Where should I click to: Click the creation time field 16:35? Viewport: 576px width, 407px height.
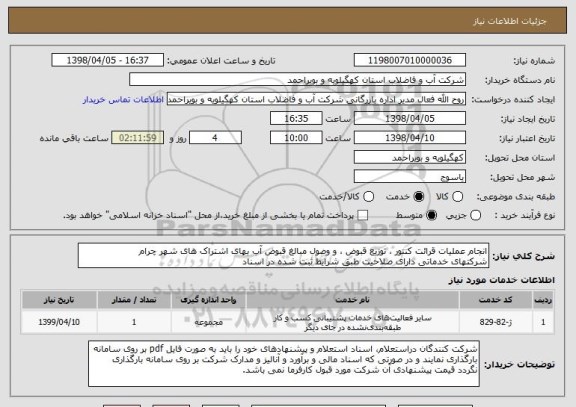[296, 119]
